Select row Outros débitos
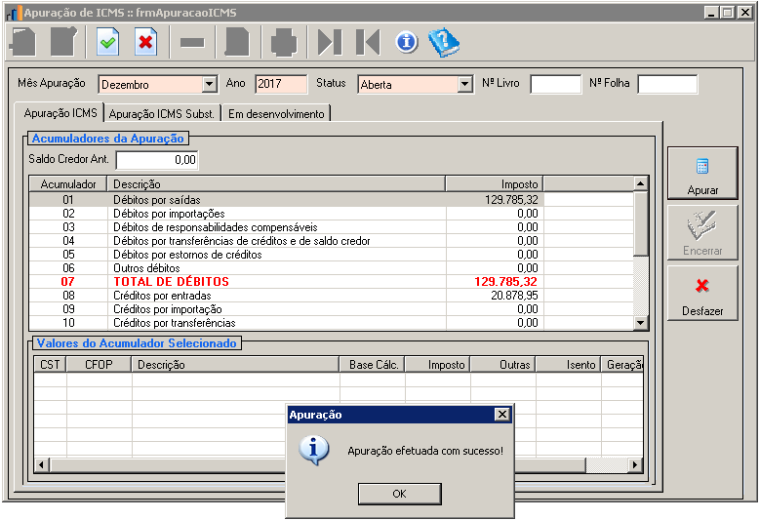The image size is (760, 520). click(331, 268)
